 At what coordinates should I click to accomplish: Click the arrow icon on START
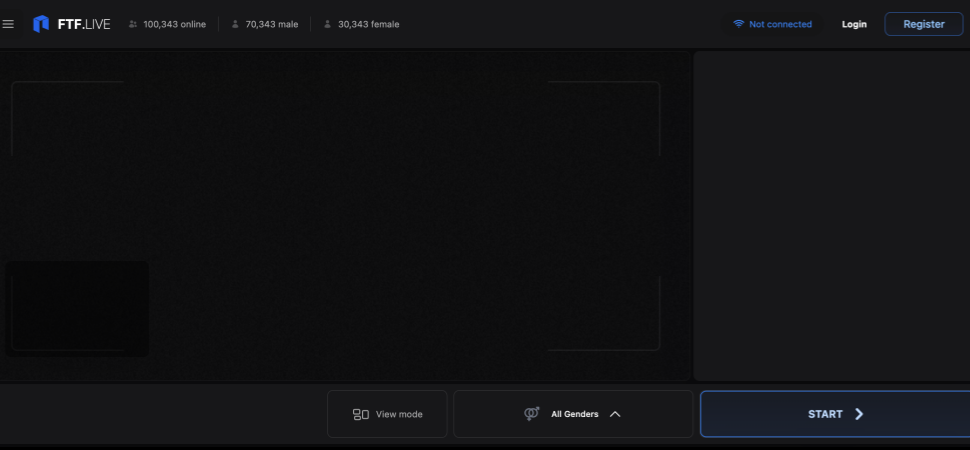[x=859, y=414]
